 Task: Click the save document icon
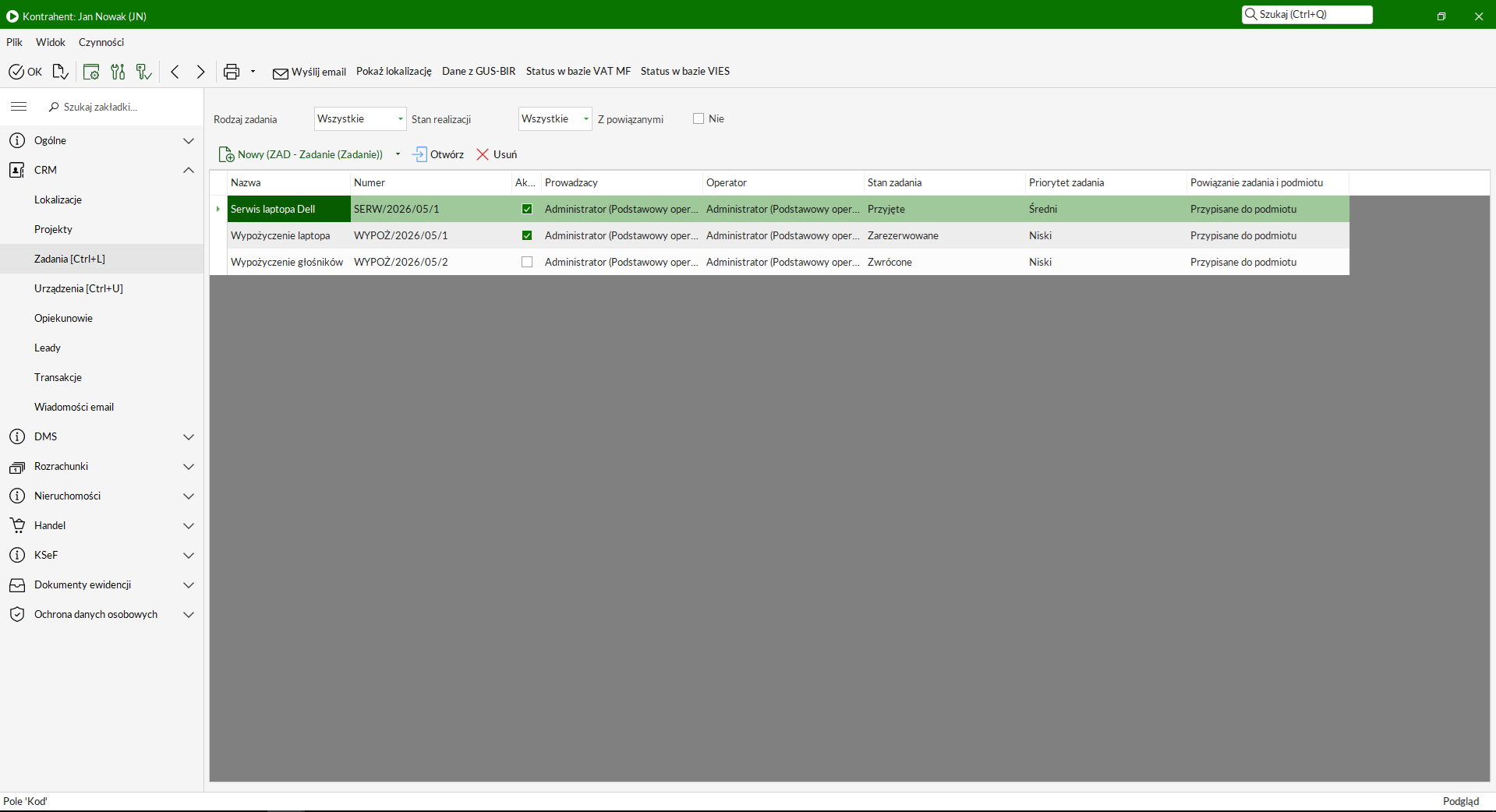point(60,72)
